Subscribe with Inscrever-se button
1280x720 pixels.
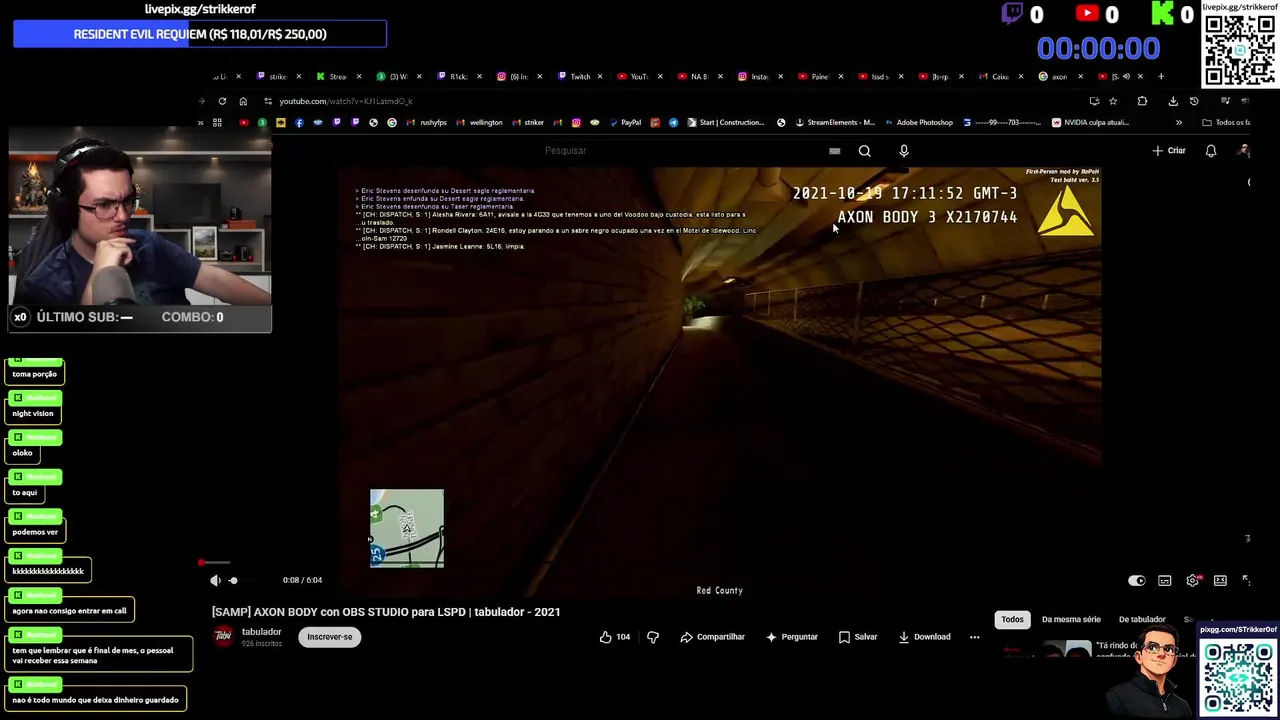[x=330, y=637]
